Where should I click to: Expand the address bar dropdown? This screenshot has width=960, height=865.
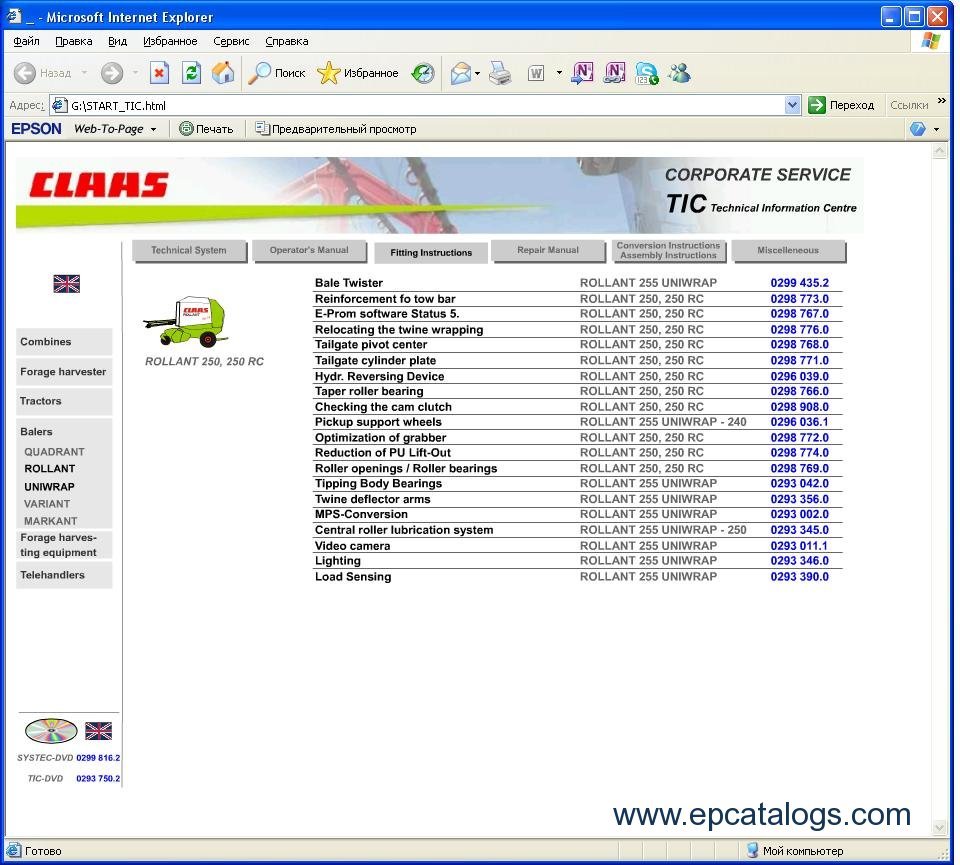[x=792, y=105]
